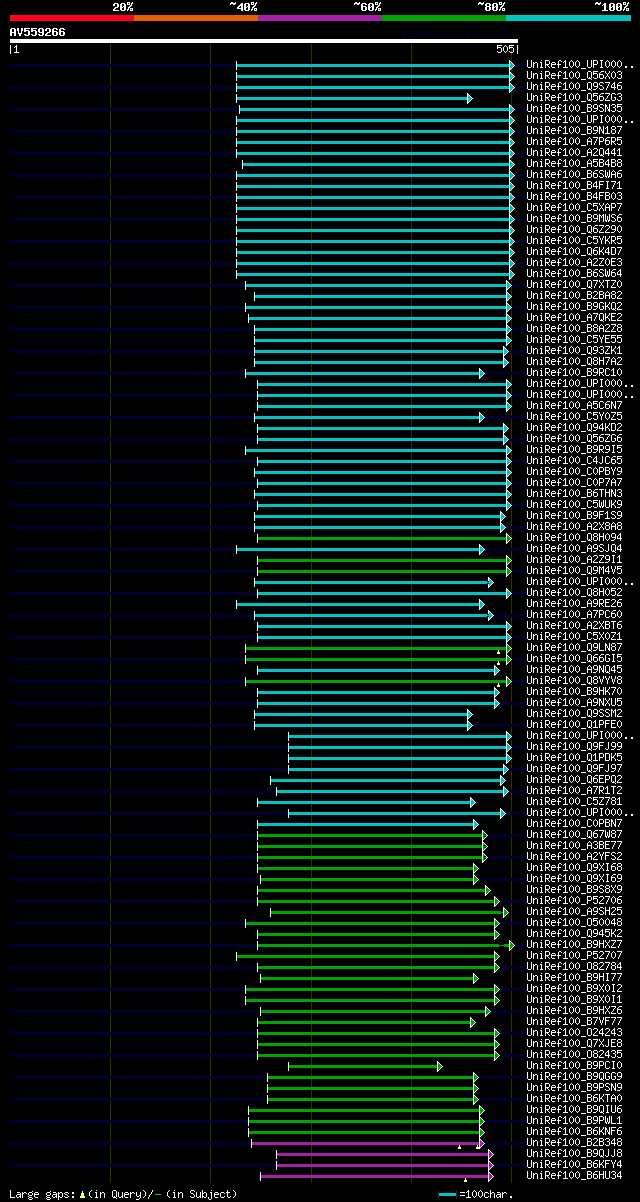Select the UniRef100_C5XAP7 label
The height and width of the screenshot is (1202, 640).
(574, 207)
